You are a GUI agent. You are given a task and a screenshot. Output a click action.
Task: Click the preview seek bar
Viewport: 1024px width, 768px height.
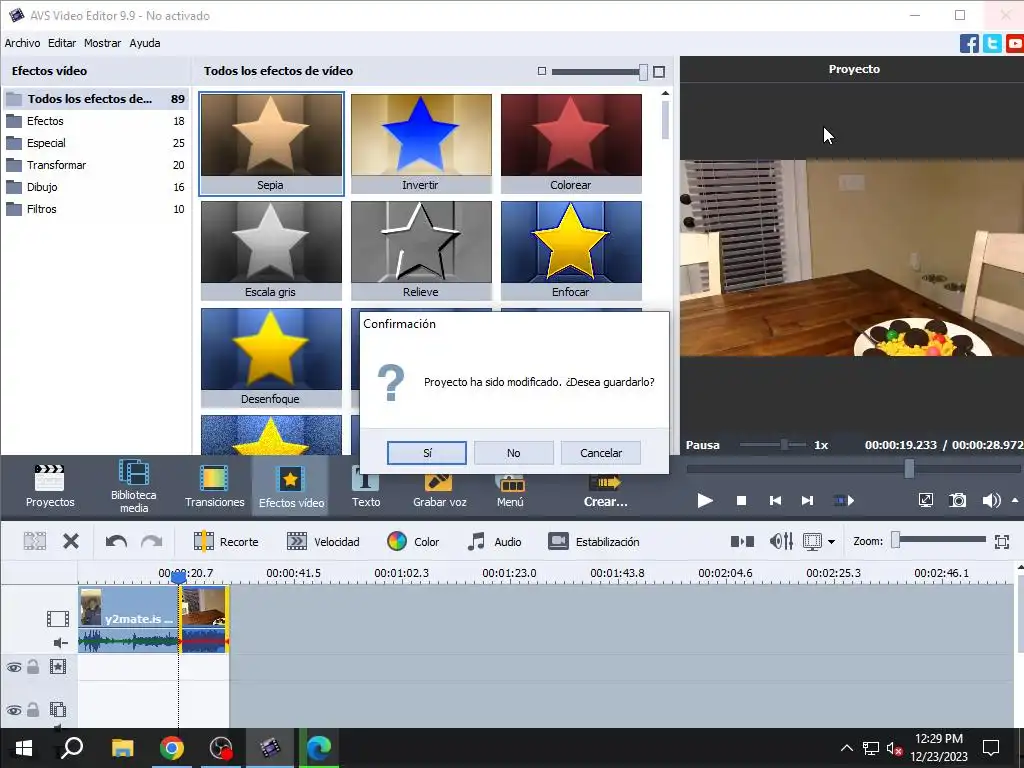pyautogui.click(x=853, y=468)
